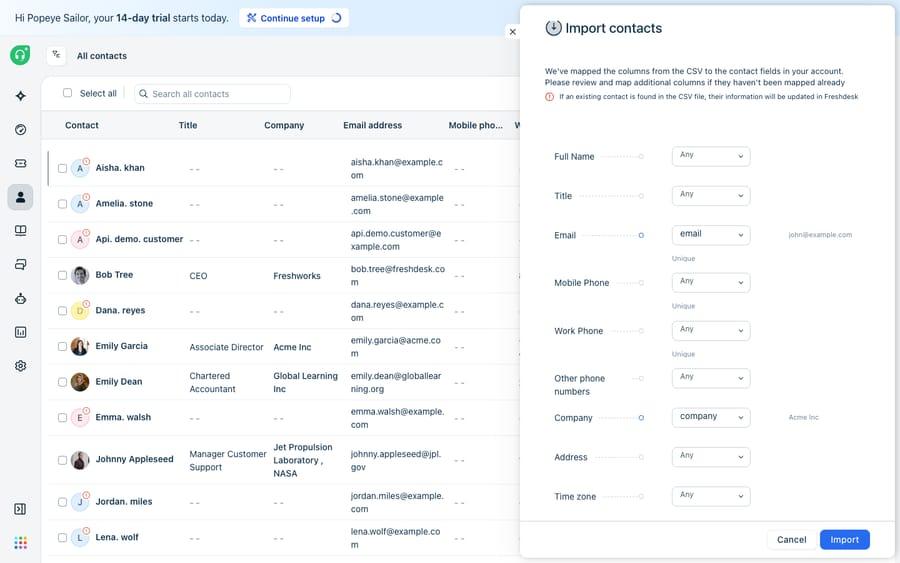Open the bot sidebar icon
900x563 pixels.
(21, 298)
